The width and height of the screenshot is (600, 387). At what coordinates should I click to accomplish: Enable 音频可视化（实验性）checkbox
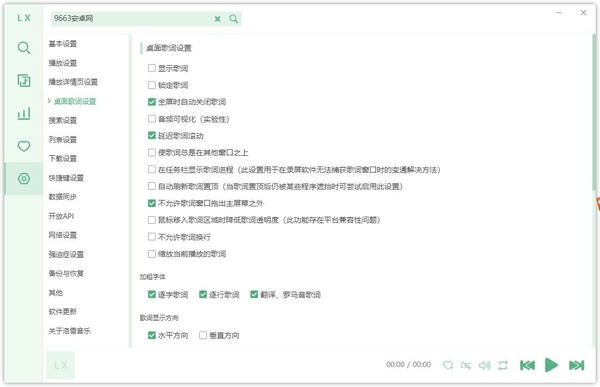click(x=152, y=119)
